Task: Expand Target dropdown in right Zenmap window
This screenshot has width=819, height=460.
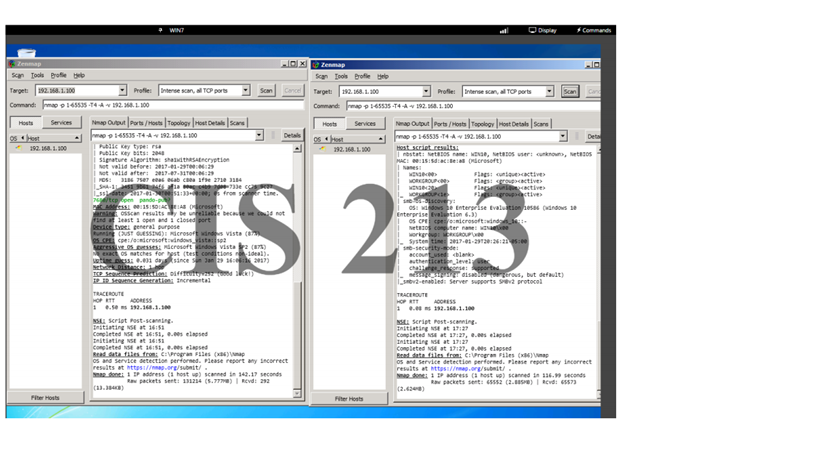Action: tap(426, 91)
